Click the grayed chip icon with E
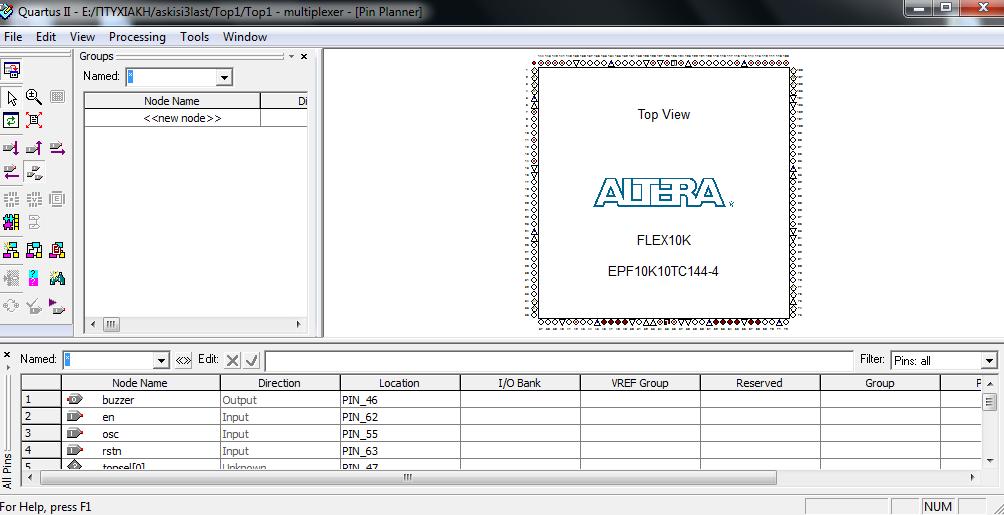1004x515 pixels. coord(57,199)
